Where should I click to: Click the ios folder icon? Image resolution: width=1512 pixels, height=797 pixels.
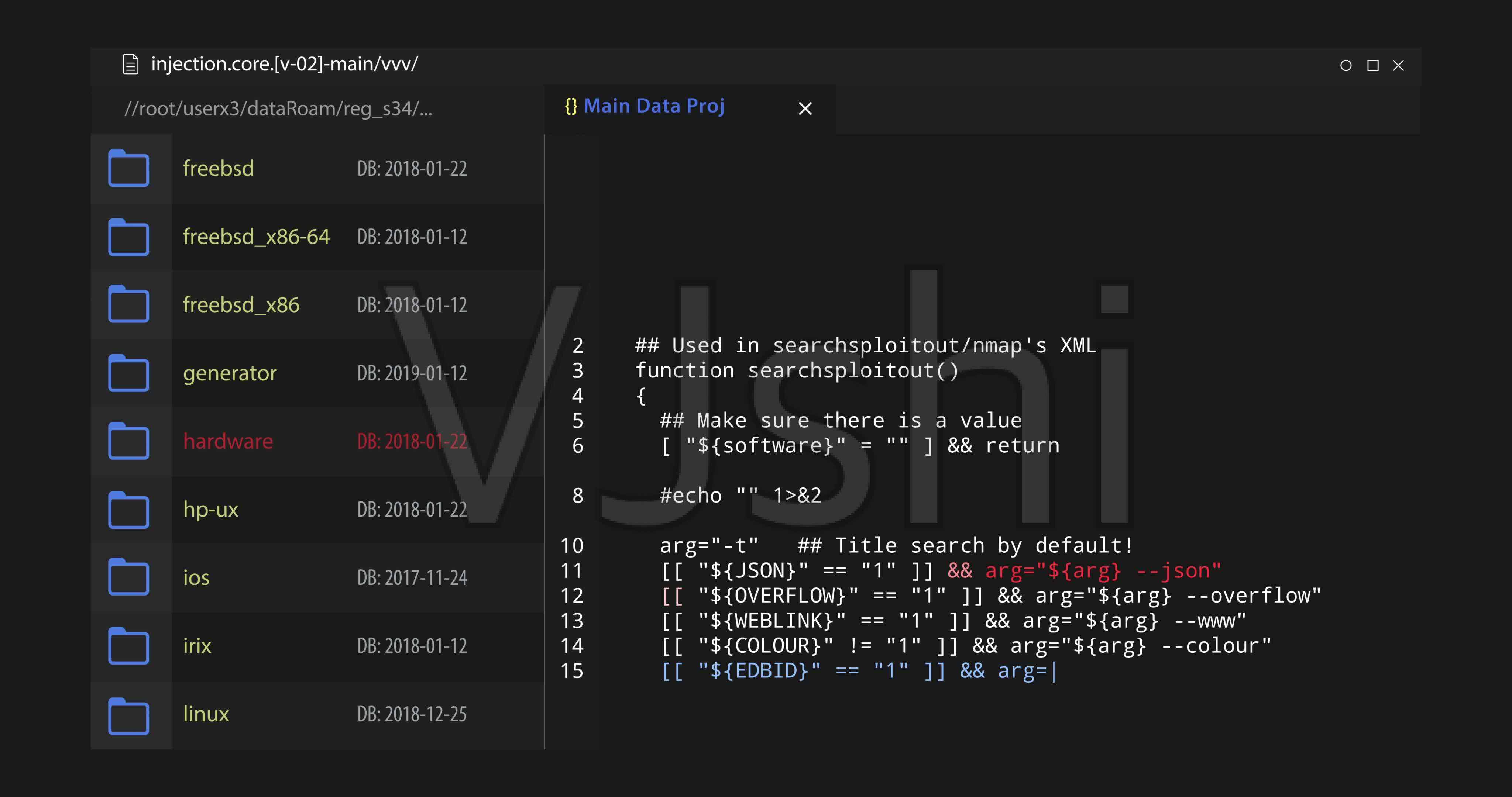point(128,577)
